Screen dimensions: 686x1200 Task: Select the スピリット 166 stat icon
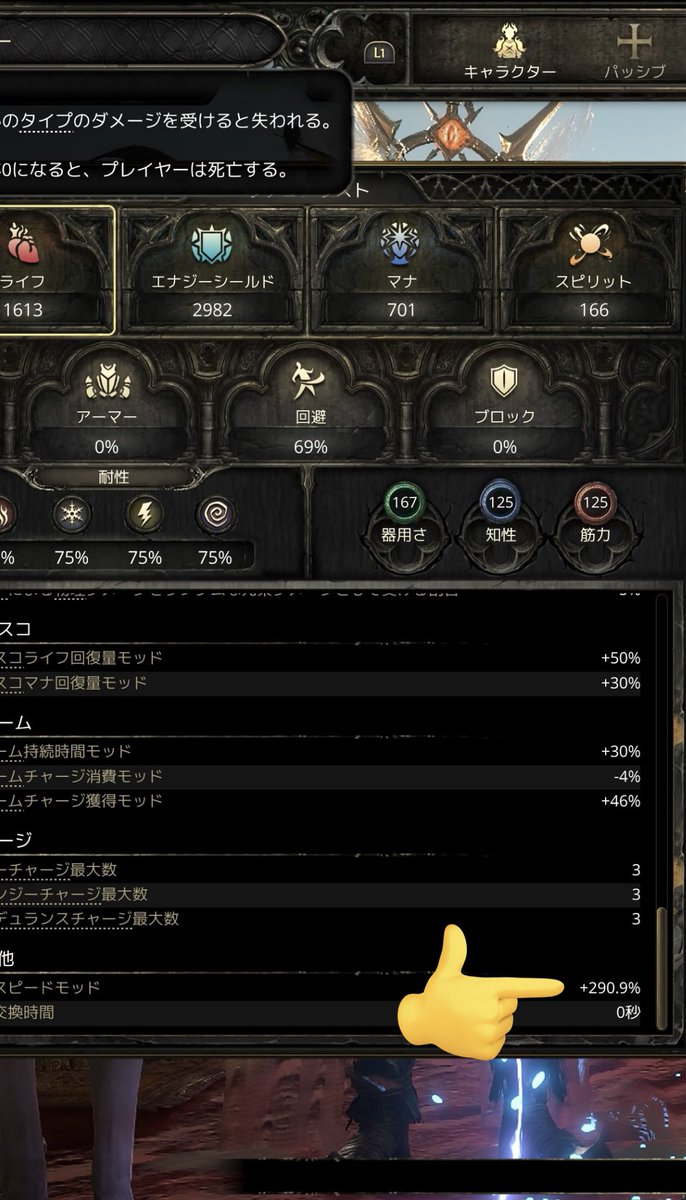tap(593, 243)
